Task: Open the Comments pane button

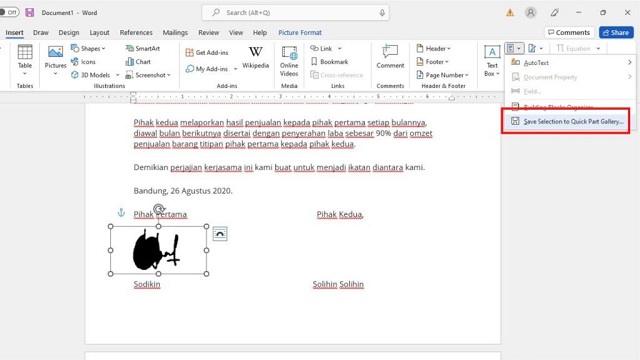Action: click(569, 32)
